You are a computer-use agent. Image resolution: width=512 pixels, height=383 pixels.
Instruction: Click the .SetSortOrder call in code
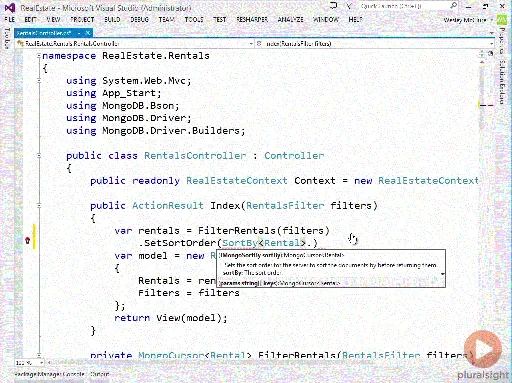(177, 243)
